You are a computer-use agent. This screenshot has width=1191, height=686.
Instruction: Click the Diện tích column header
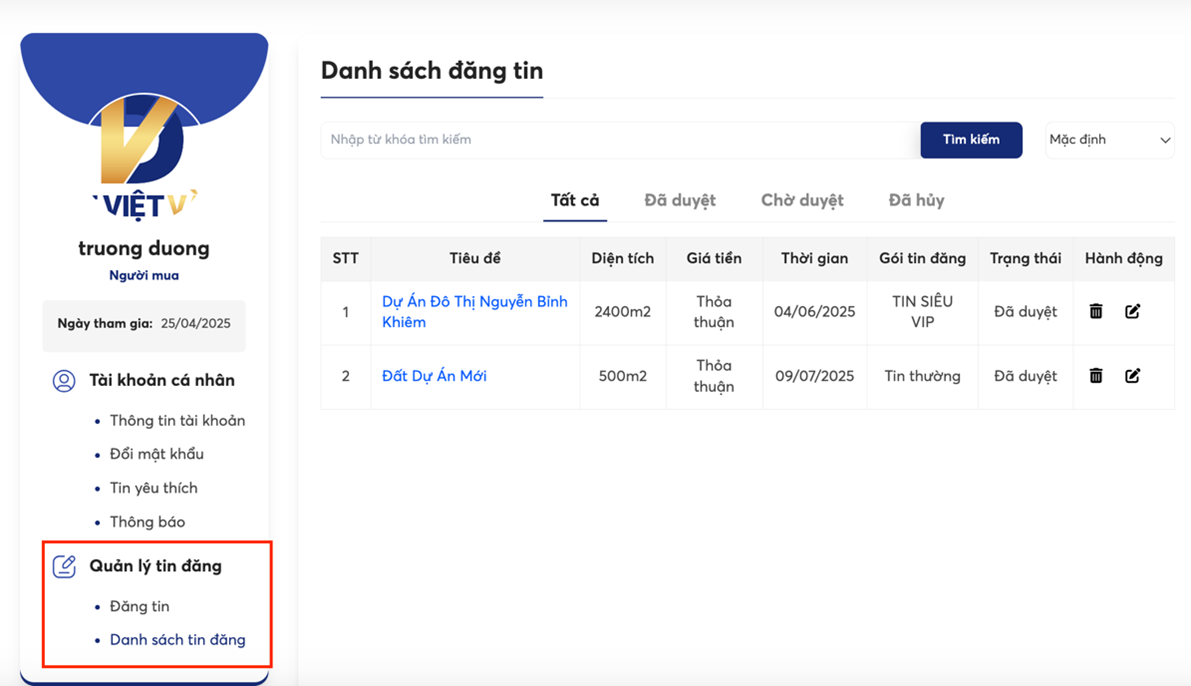pos(623,258)
